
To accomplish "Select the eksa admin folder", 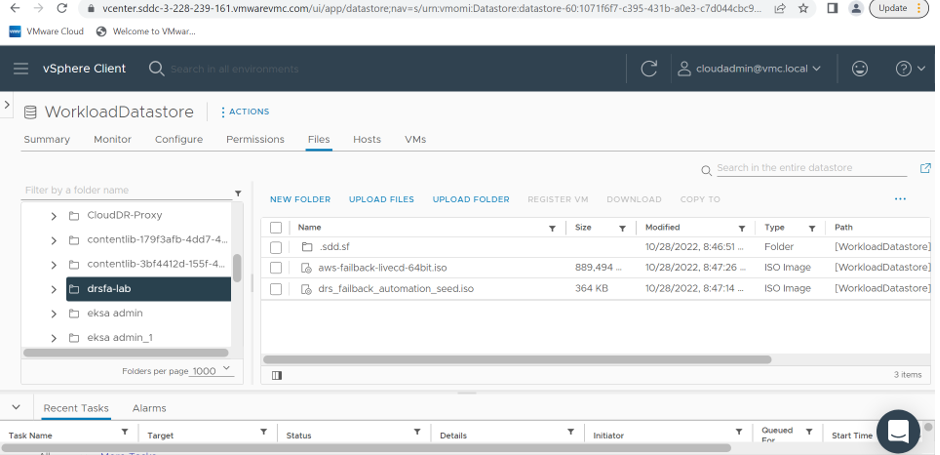I will (115, 313).
